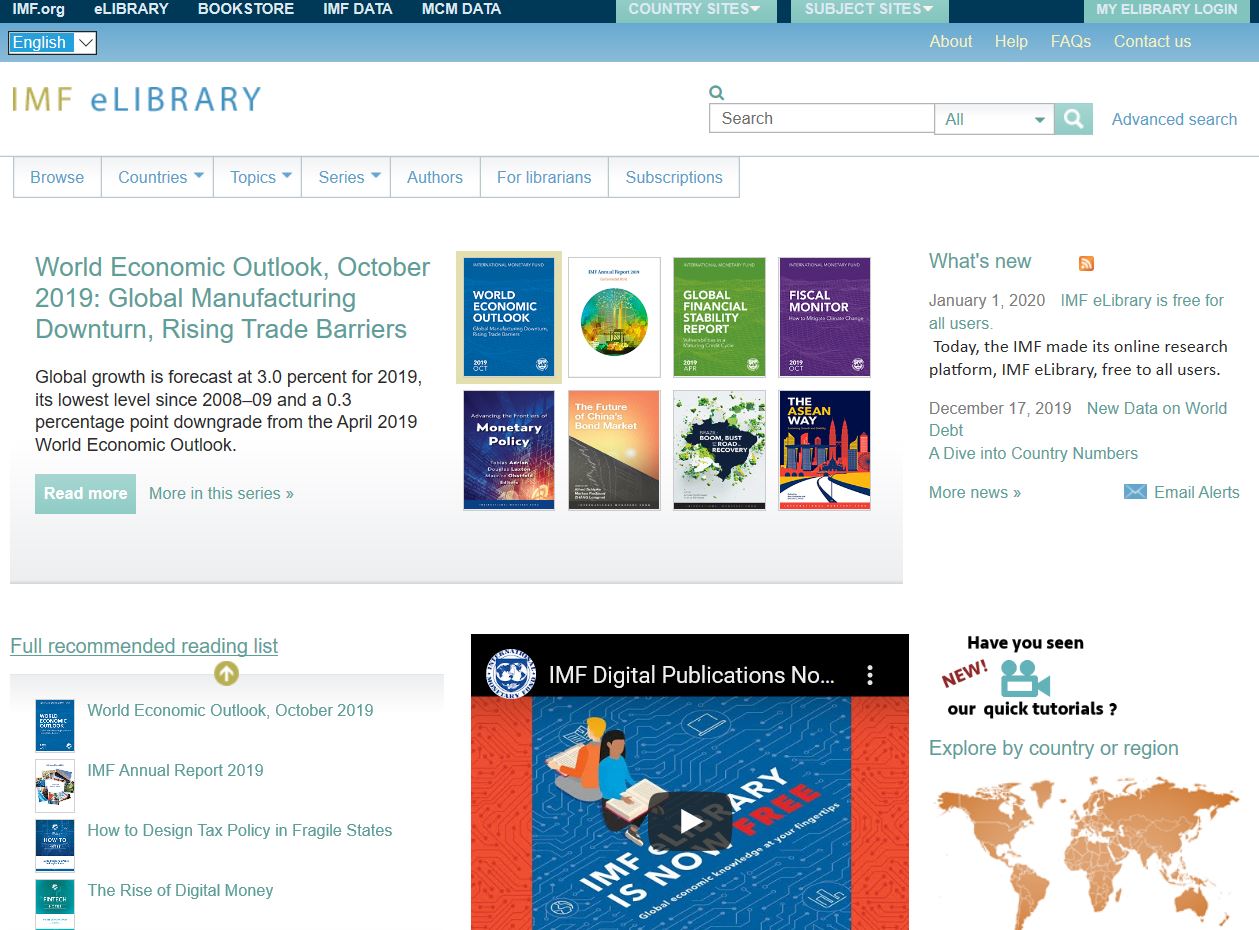Open A Dive into Country Numbers link
The height and width of the screenshot is (930, 1259).
point(1033,453)
